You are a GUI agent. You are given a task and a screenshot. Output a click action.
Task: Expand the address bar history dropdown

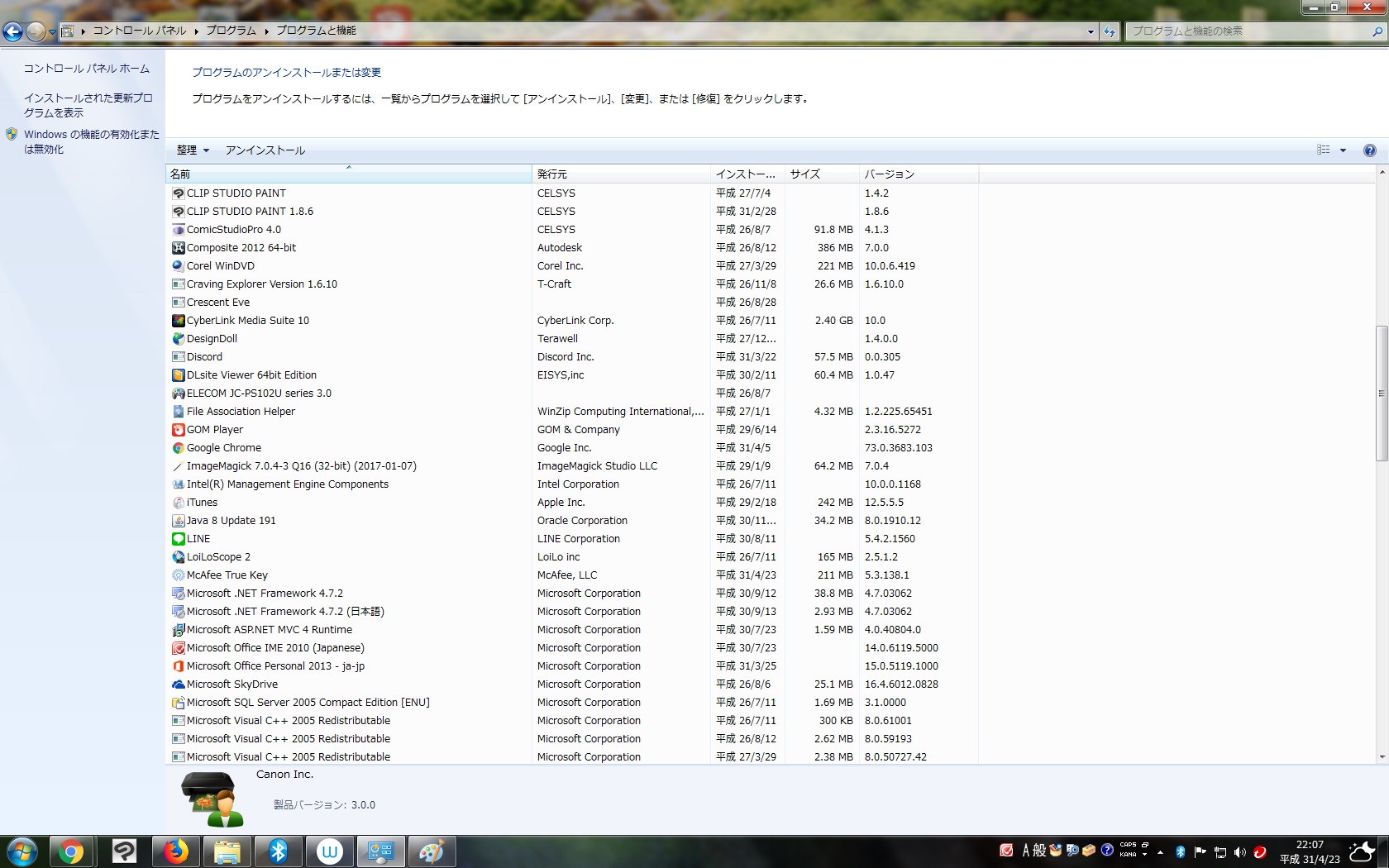tap(1091, 31)
